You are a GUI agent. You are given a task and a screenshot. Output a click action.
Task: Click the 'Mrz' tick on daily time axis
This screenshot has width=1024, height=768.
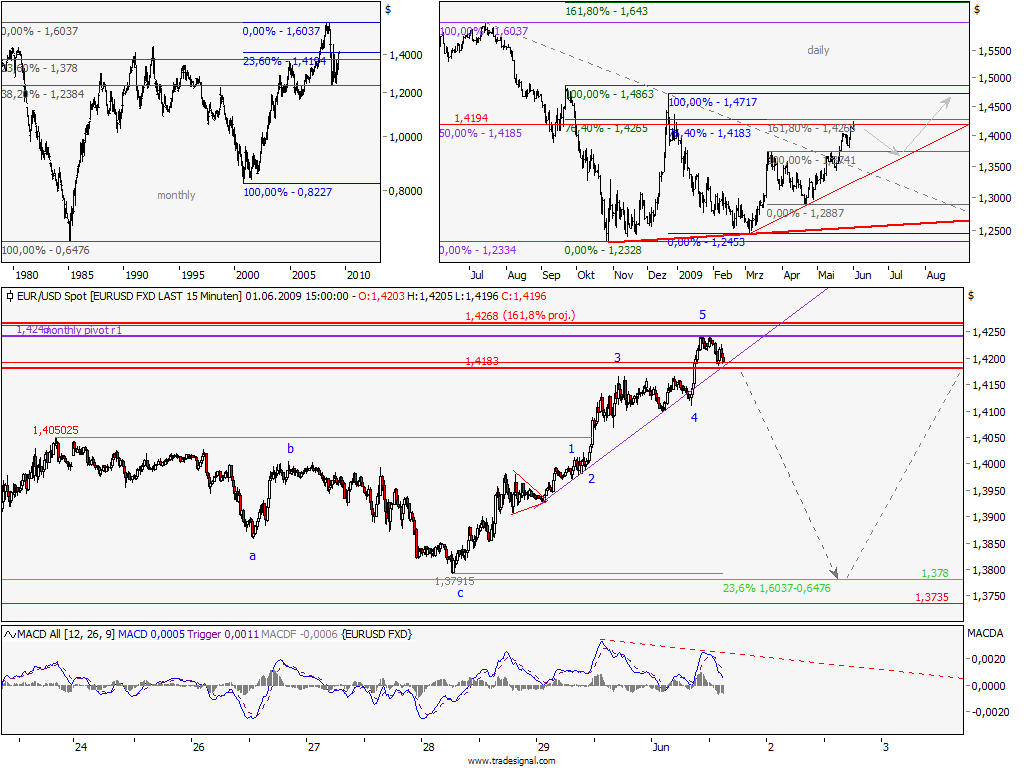[x=754, y=276]
